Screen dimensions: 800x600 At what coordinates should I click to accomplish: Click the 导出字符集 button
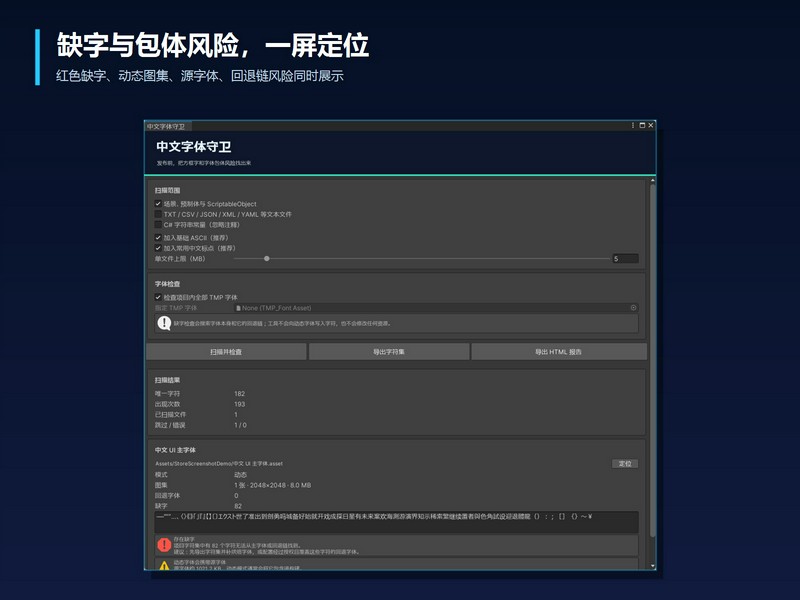389,352
